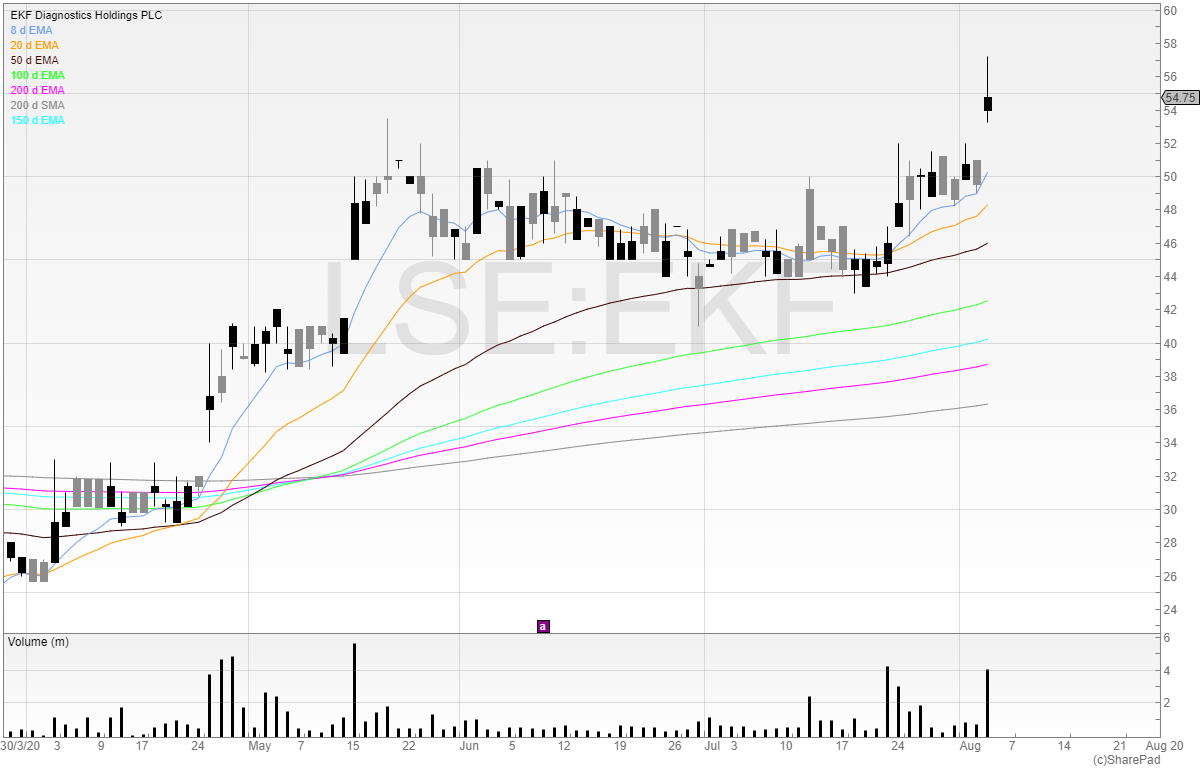Click the May label on date axis
The width and height of the screenshot is (1200, 768).
260,746
